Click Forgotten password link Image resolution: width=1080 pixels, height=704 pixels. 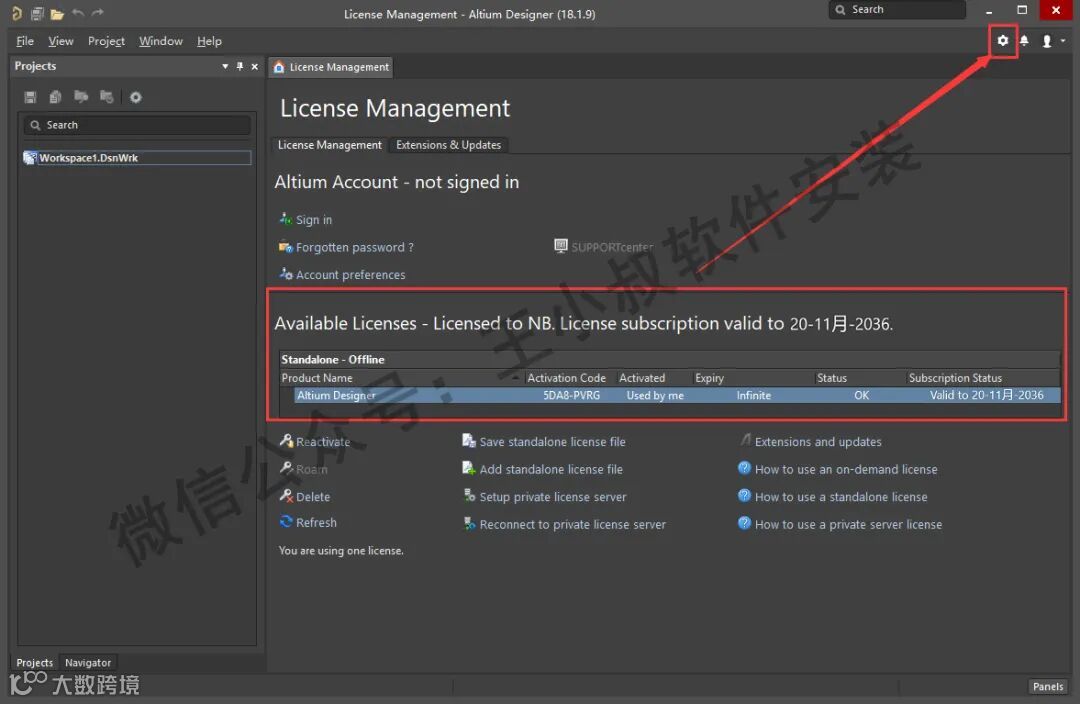pos(346,247)
